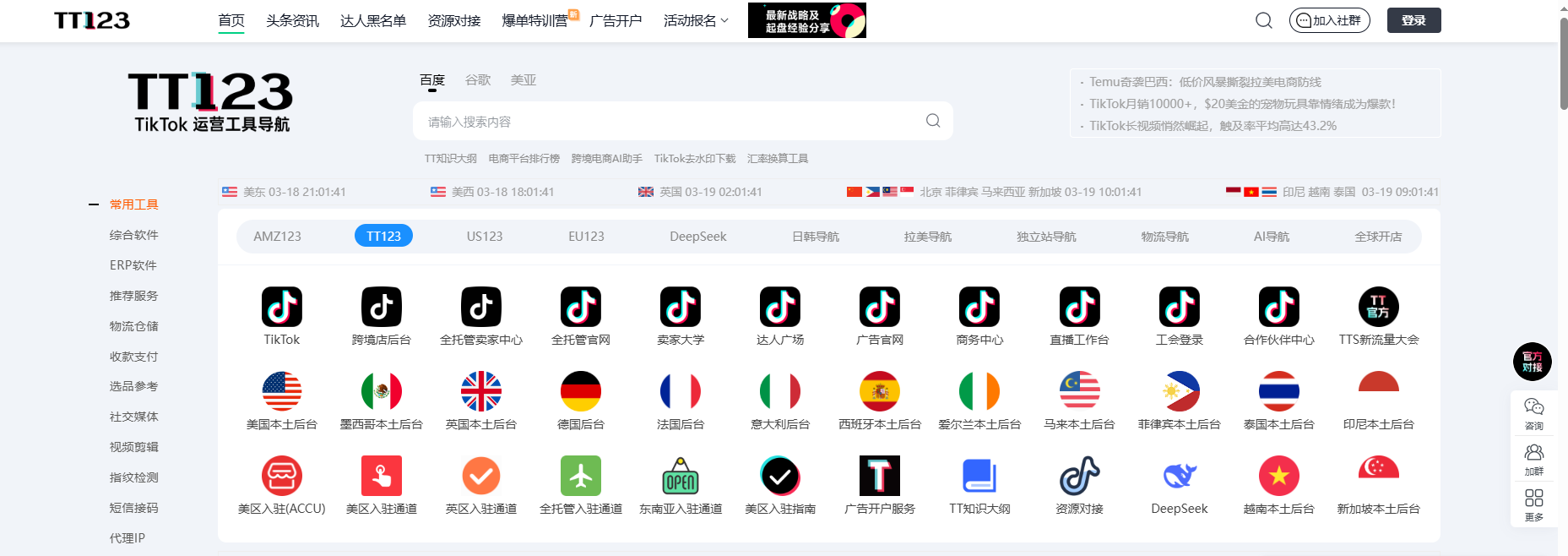The height and width of the screenshot is (556, 1568).
Task: Open 跨境后台 TikTok icon
Action: tap(382, 307)
